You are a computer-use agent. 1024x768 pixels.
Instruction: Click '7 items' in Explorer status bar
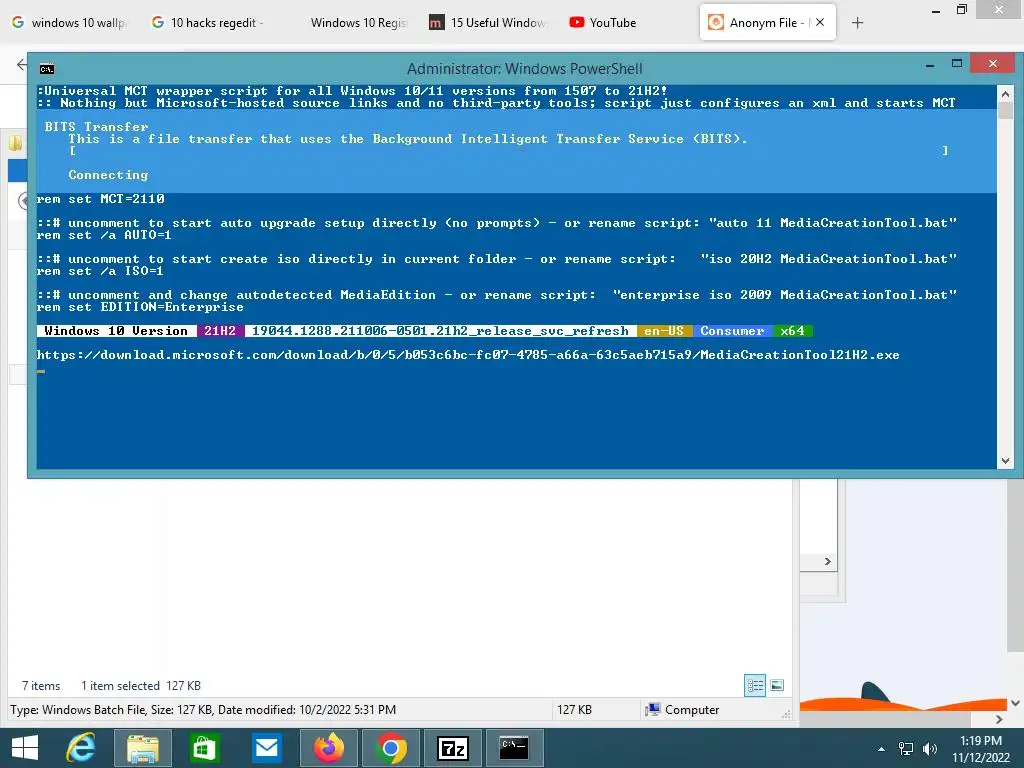pos(41,686)
